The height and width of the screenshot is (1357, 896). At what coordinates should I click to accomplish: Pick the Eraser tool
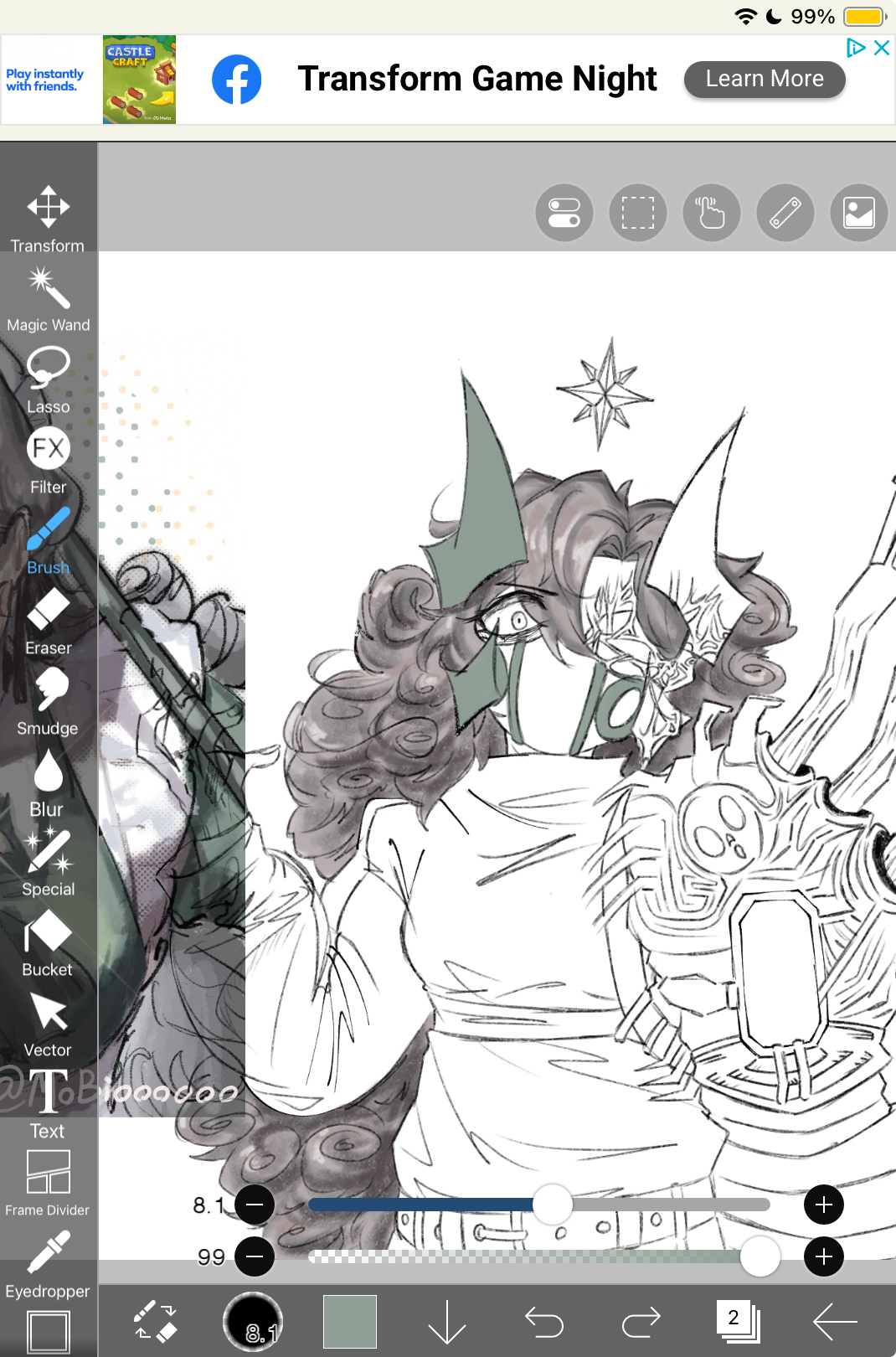48,621
